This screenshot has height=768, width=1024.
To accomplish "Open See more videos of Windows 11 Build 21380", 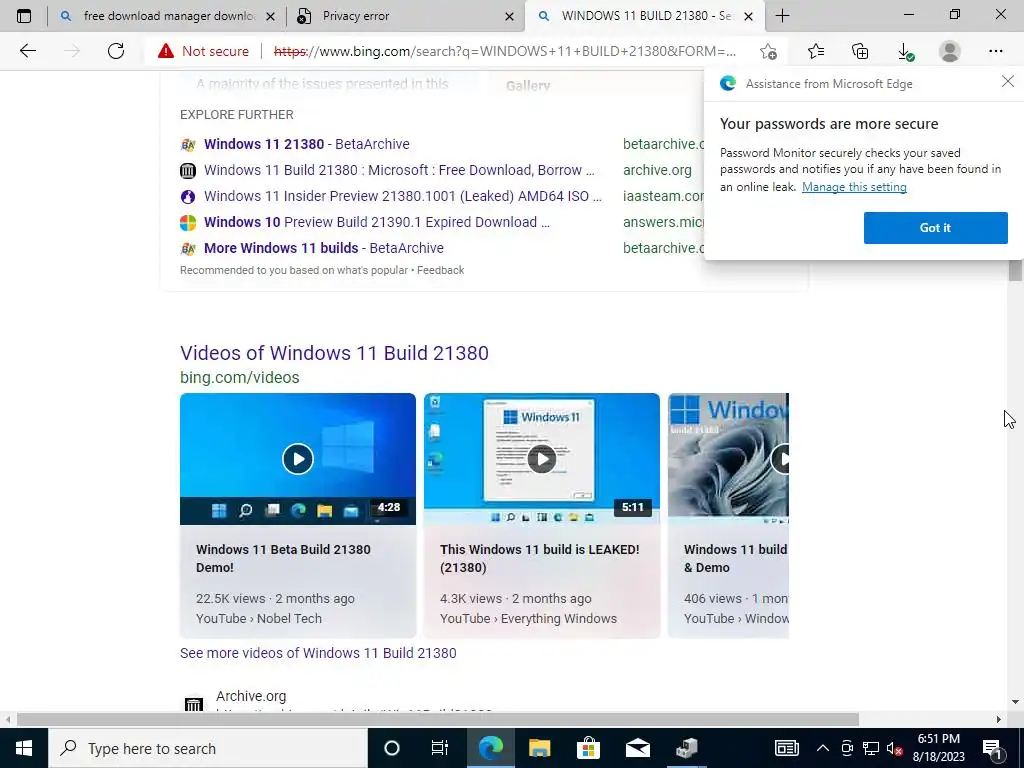I will pos(318,653).
